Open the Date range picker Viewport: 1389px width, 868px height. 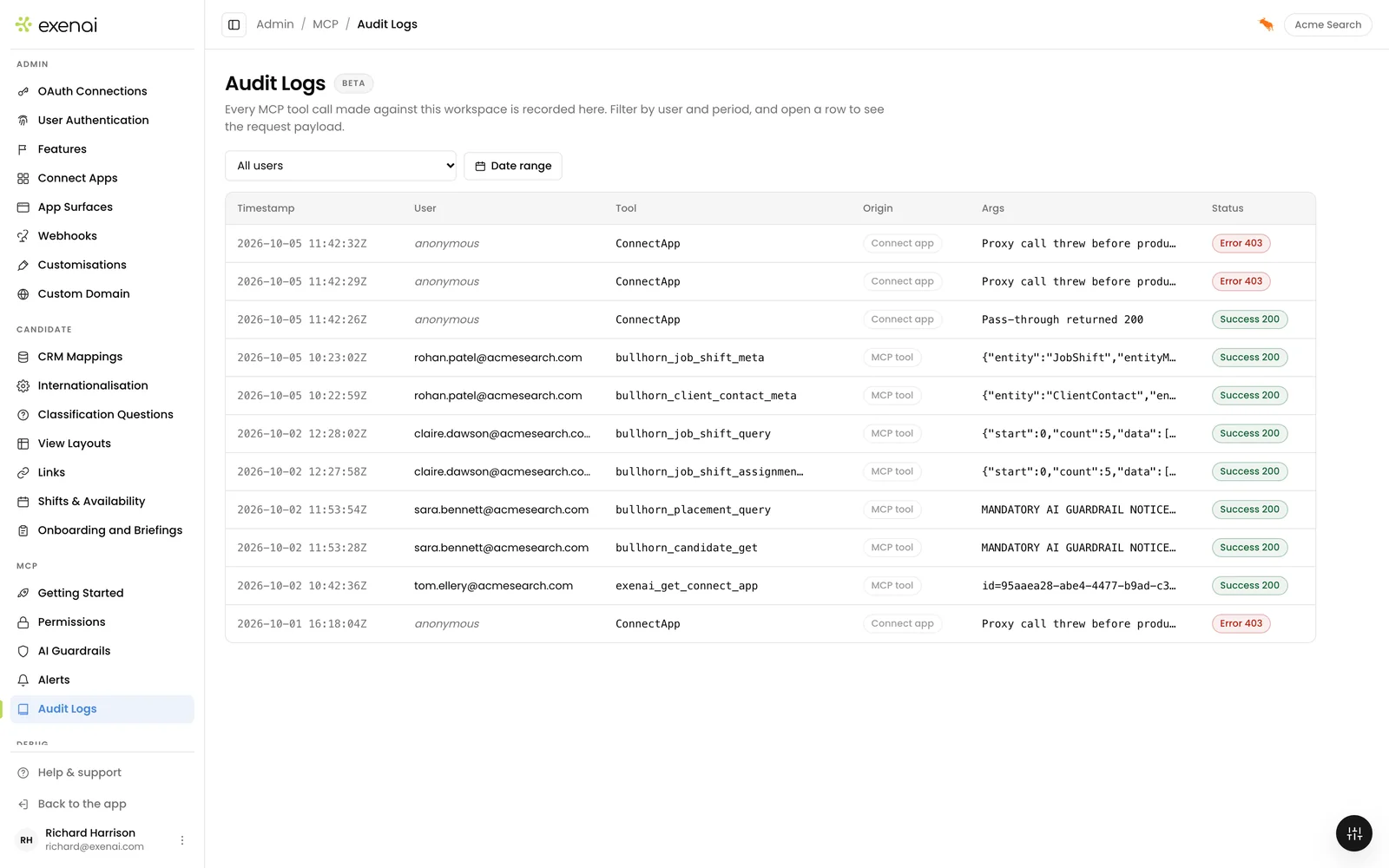(513, 166)
